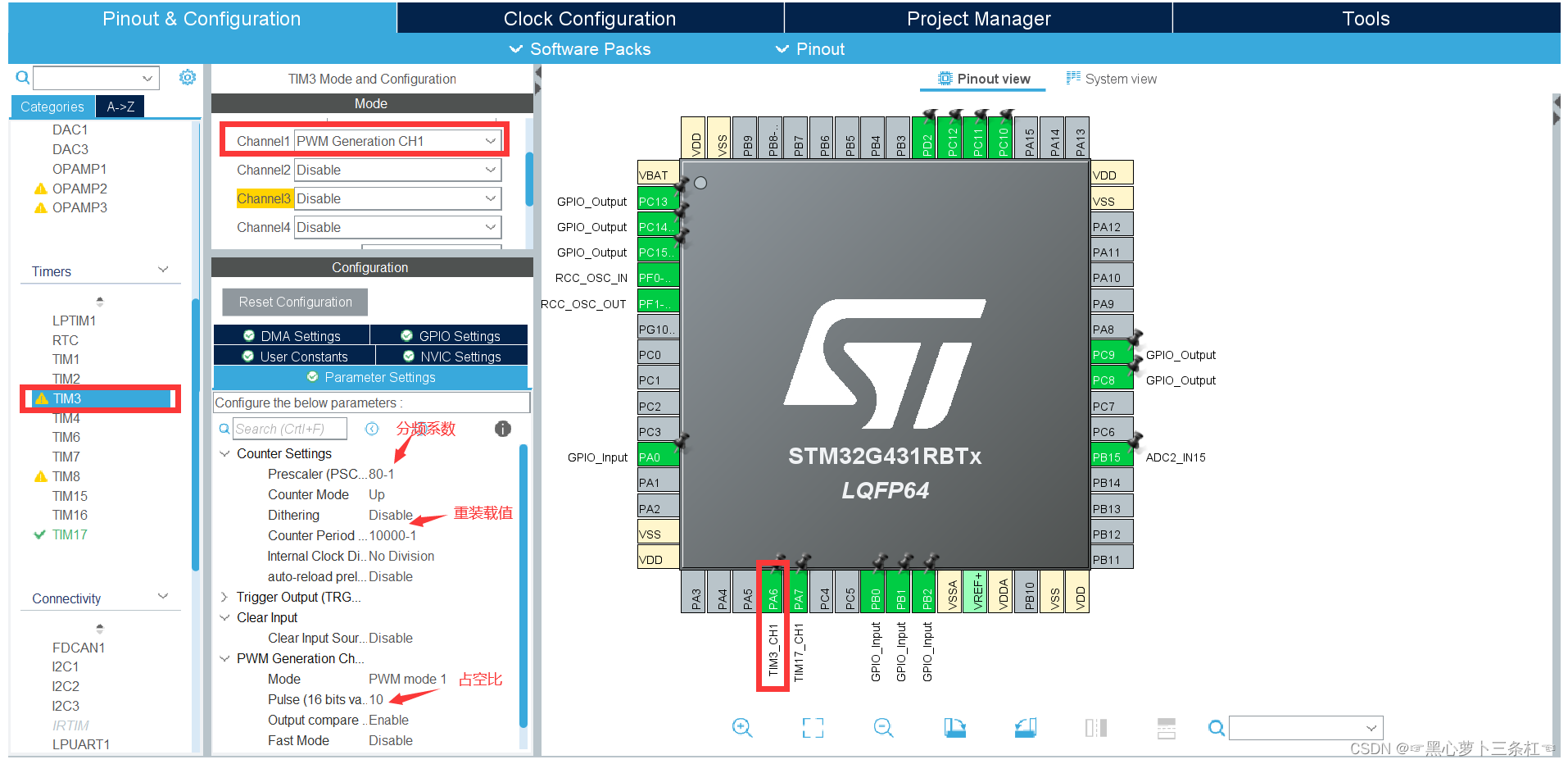Click the rotate clockwise icon below the pinout
This screenshot has width=1568, height=764.
coord(954,728)
